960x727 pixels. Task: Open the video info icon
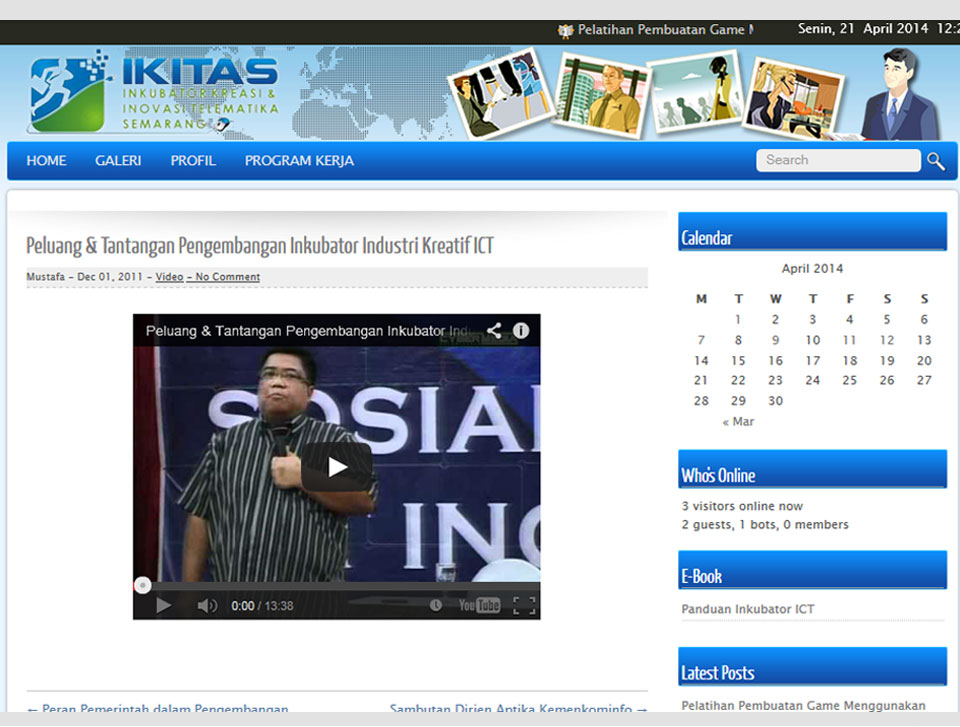click(x=521, y=330)
